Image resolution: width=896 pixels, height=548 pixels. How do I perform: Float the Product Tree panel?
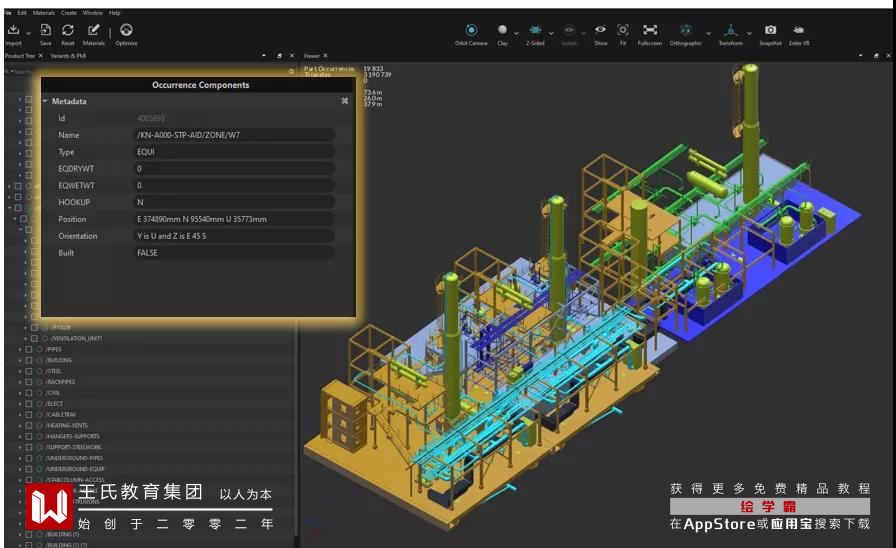click(x=279, y=56)
